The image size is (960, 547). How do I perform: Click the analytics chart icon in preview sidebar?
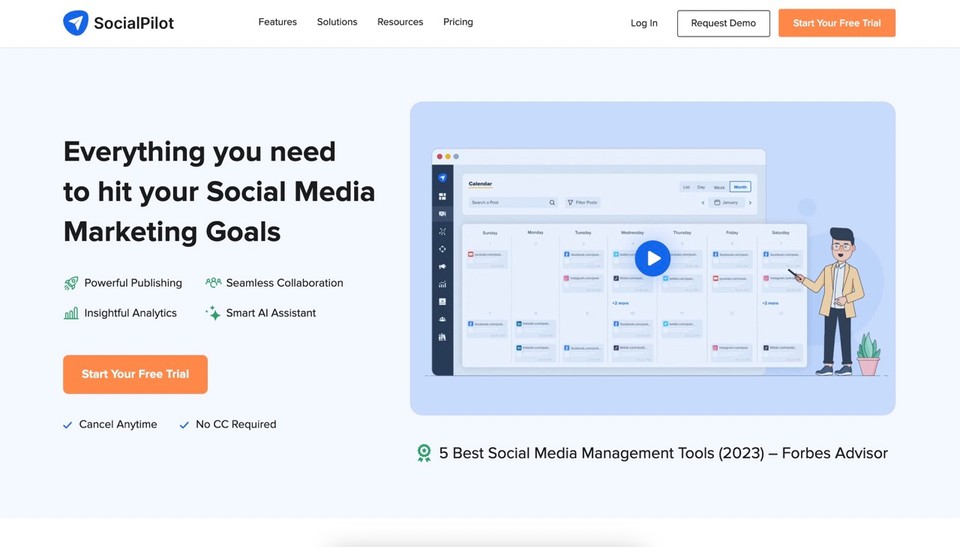(442, 285)
